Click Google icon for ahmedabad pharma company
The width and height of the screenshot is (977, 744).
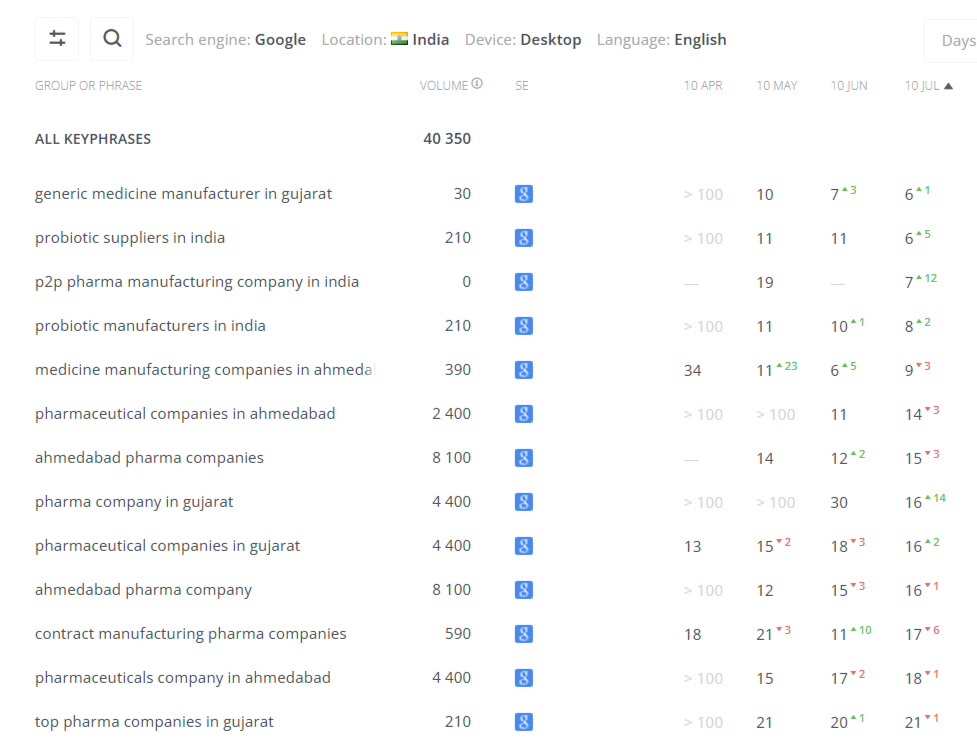[523, 590]
